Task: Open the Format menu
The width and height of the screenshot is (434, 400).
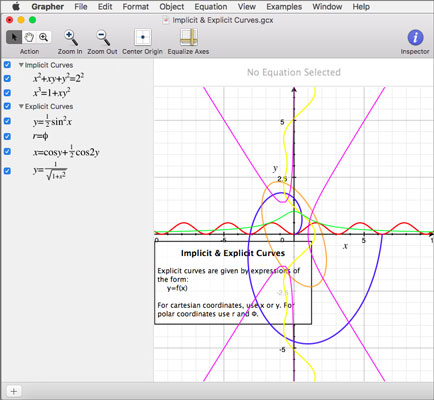Action: click(x=136, y=7)
